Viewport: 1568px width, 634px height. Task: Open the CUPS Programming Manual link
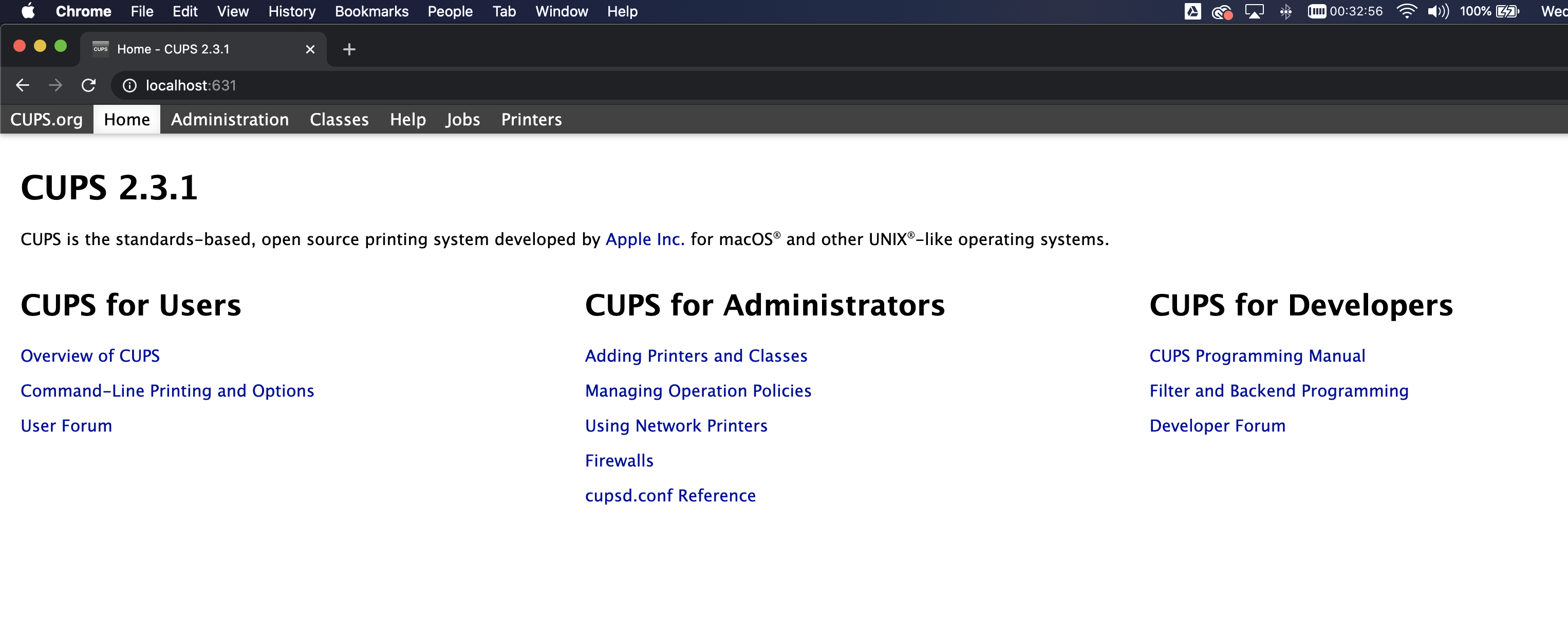point(1257,356)
